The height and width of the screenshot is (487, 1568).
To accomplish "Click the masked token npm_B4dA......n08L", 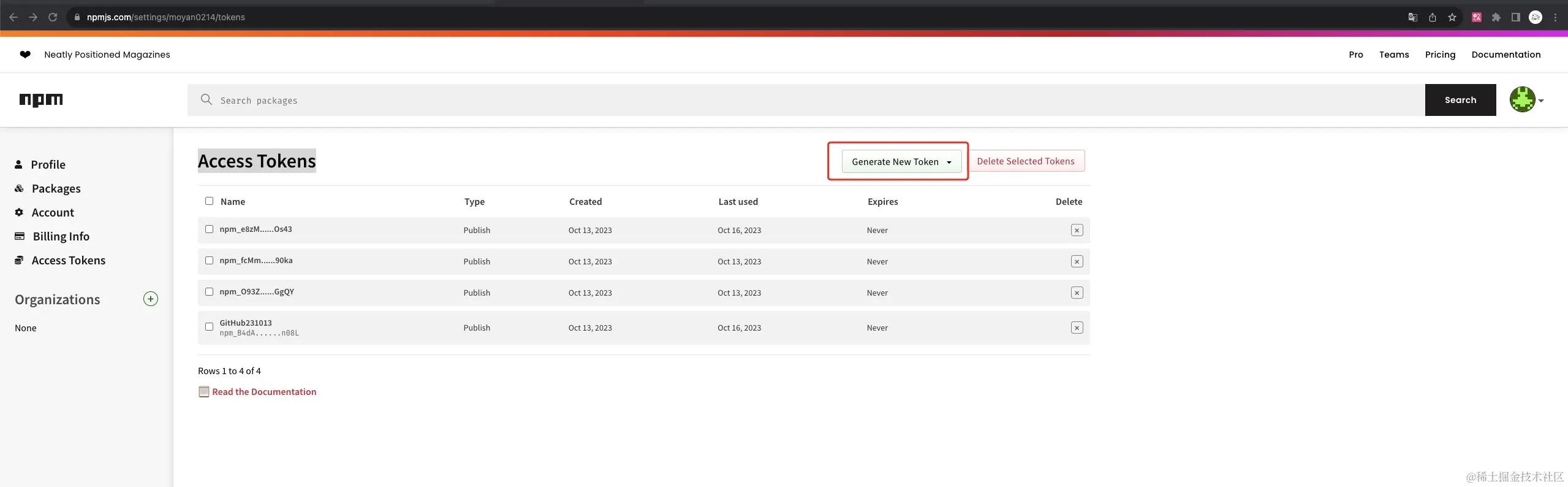I will 259,333.
